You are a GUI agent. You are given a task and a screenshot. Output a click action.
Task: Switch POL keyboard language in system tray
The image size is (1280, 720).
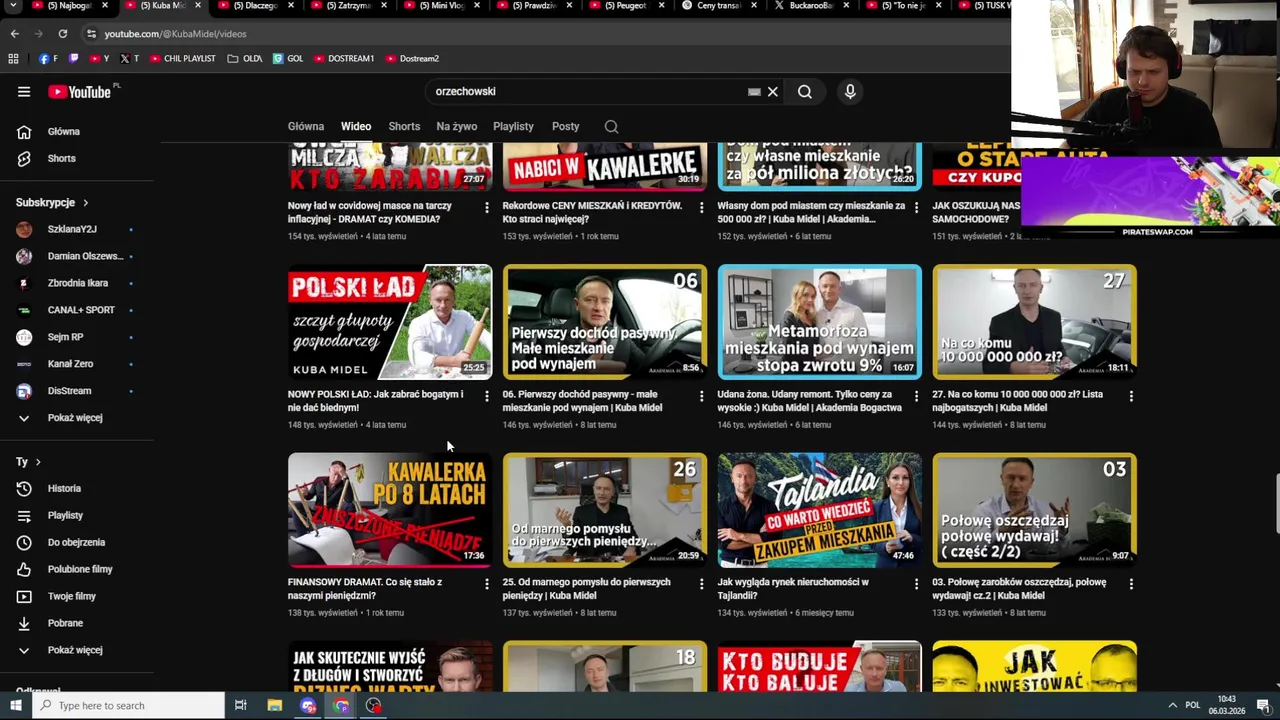tap(1192, 706)
